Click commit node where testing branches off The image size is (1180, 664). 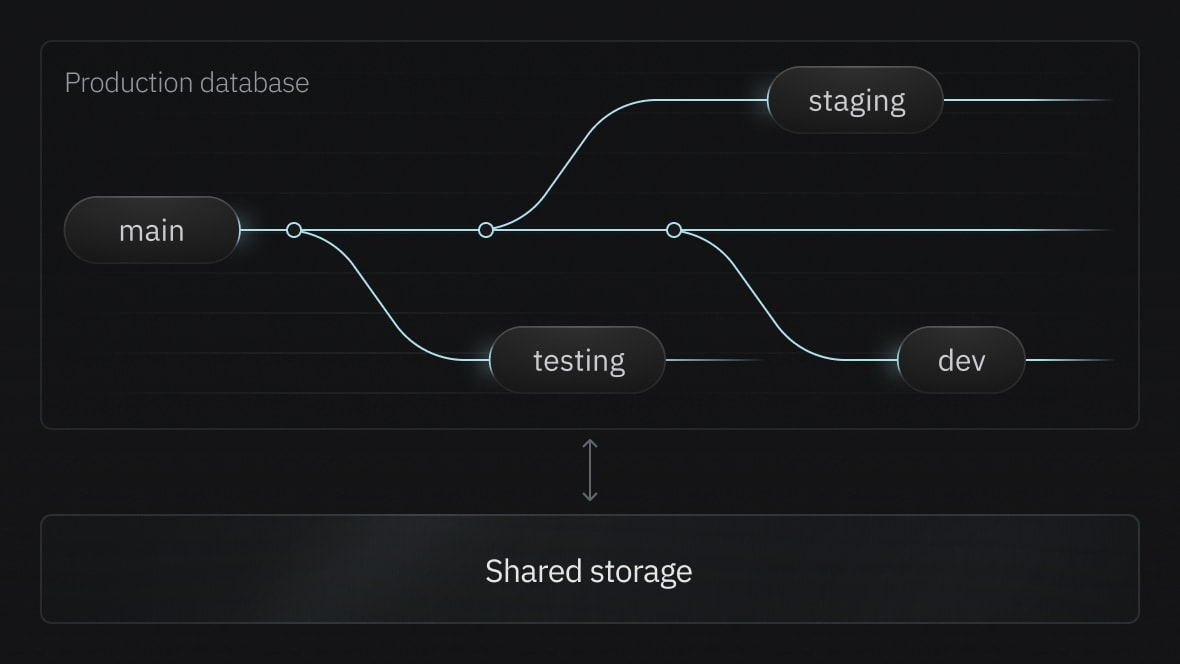click(294, 230)
